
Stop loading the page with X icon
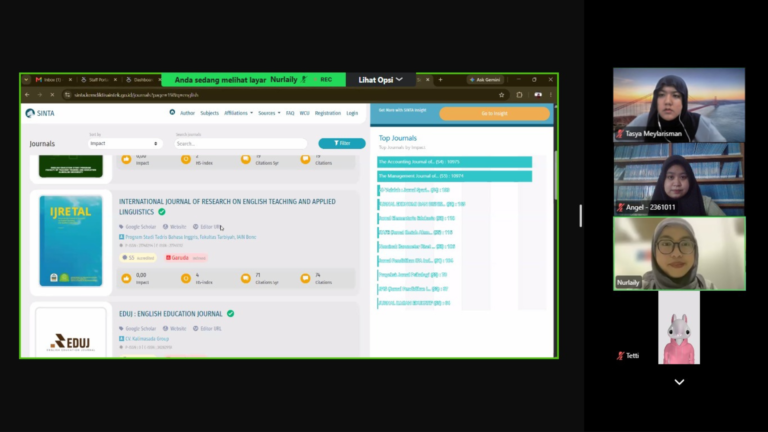(x=52, y=95)
